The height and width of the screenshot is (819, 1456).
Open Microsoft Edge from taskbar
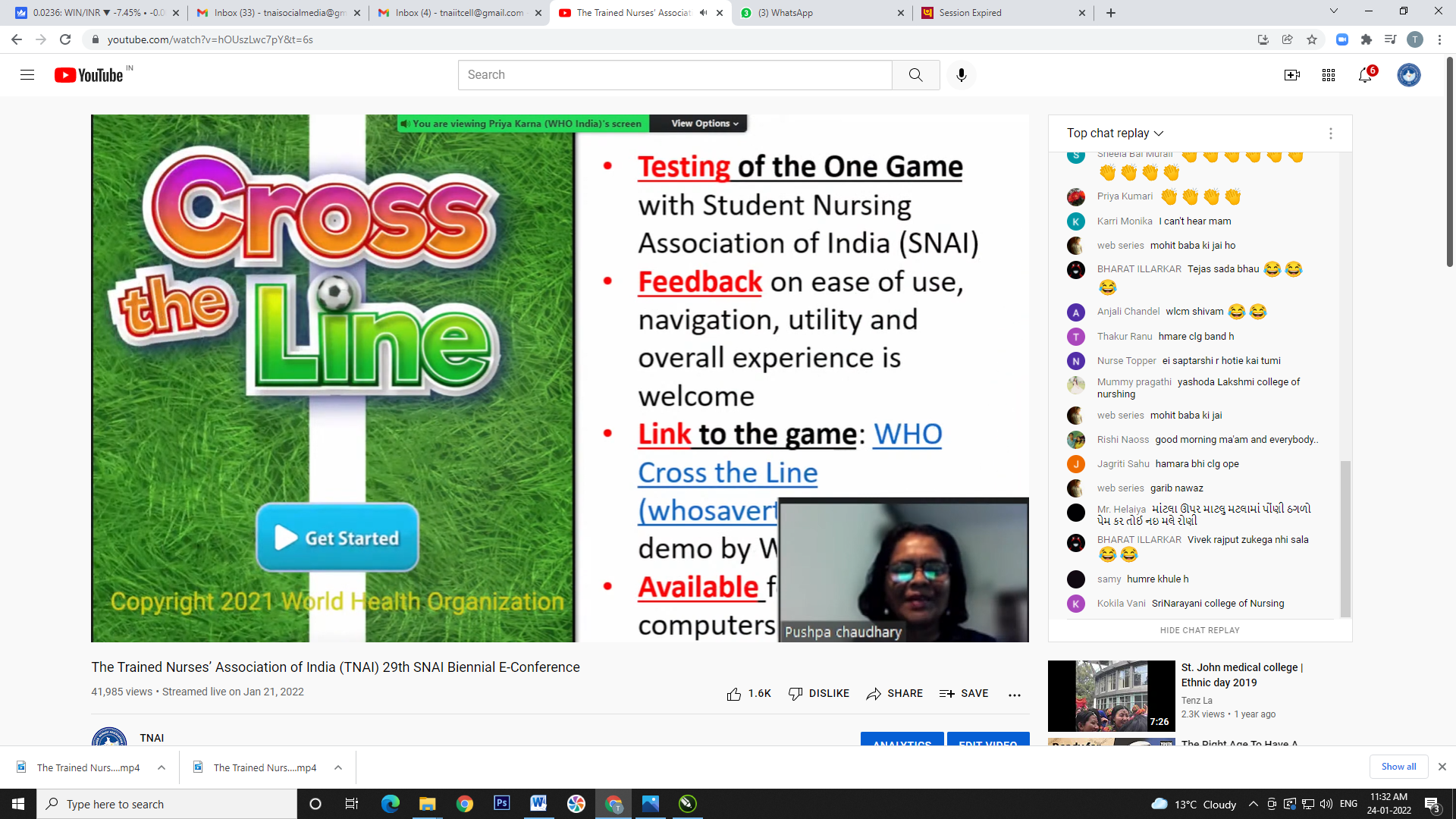390,804
